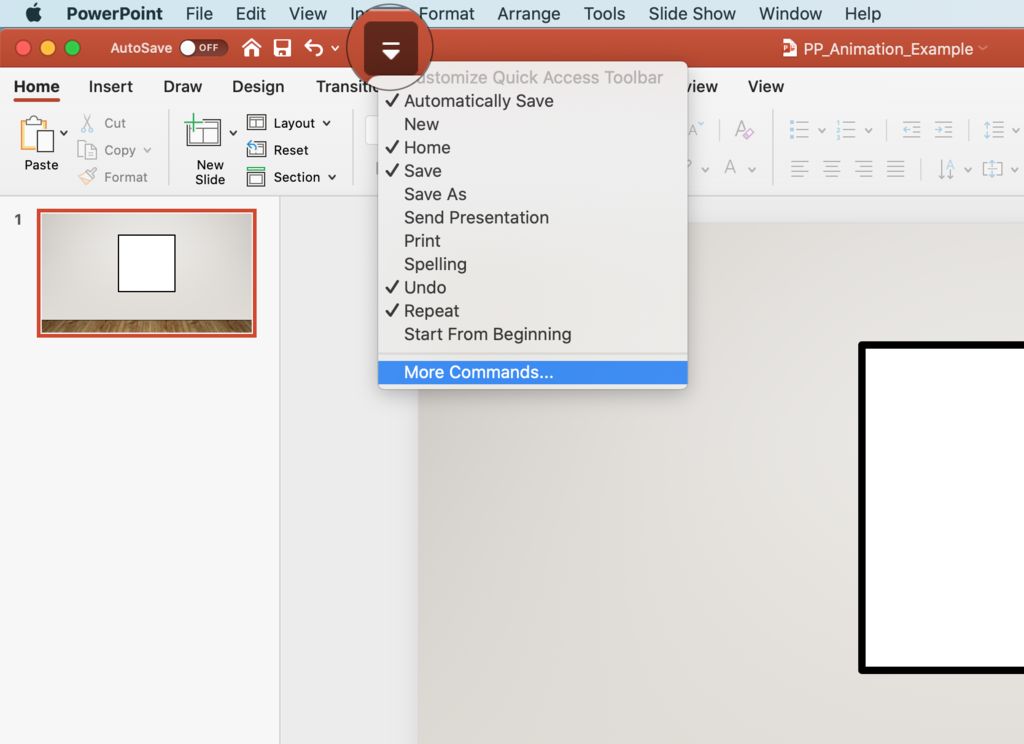Open the View ribbon tab
Screen dimensions: 1024x744
[x=765, y=86]
